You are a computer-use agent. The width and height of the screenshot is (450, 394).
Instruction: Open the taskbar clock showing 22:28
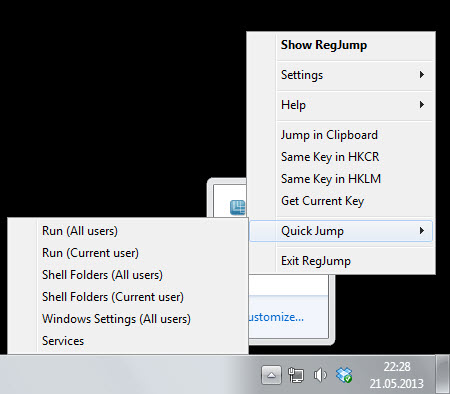[397, 375]
